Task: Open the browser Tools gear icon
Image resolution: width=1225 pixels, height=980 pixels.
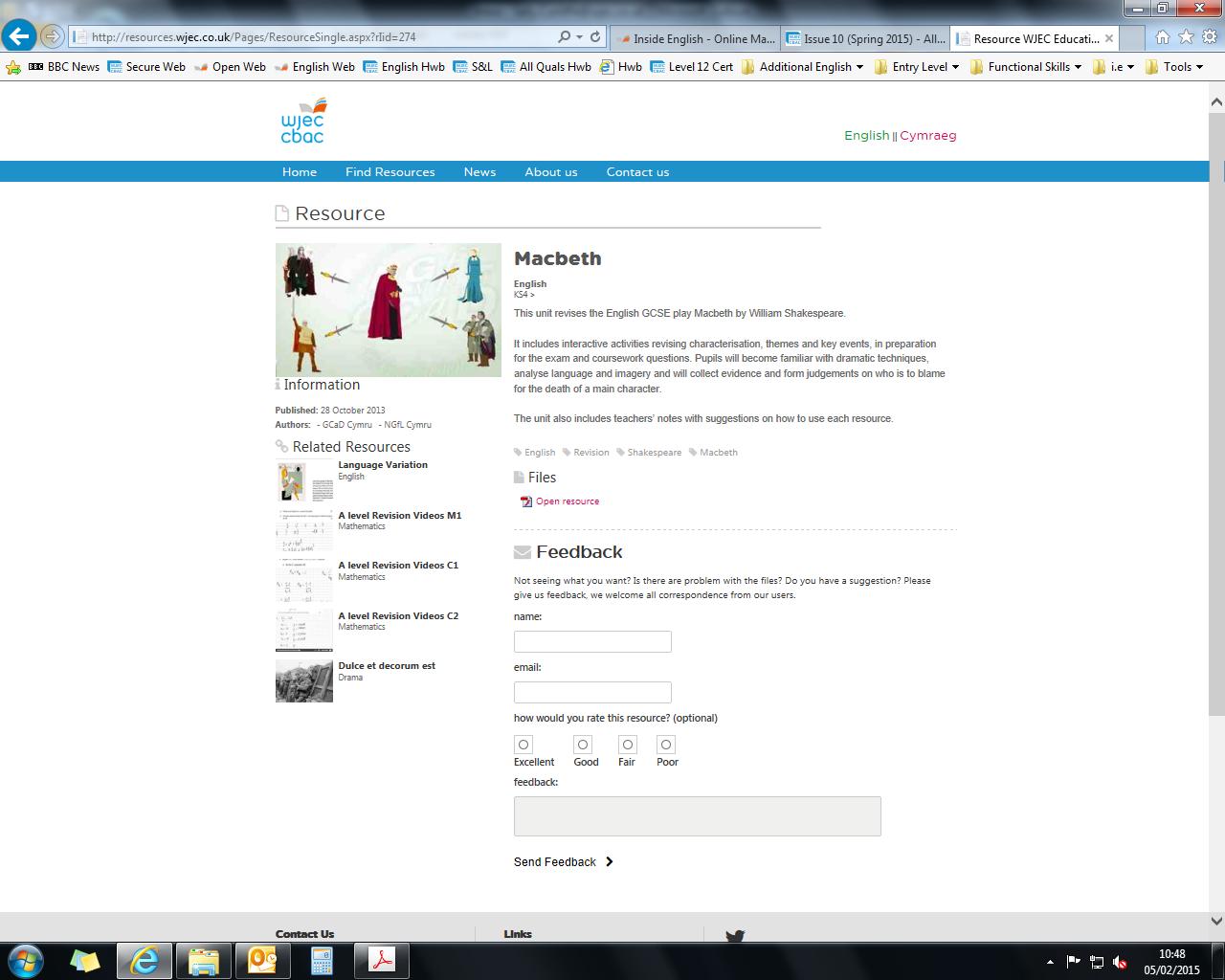Action: click(x=1209, y=37)
